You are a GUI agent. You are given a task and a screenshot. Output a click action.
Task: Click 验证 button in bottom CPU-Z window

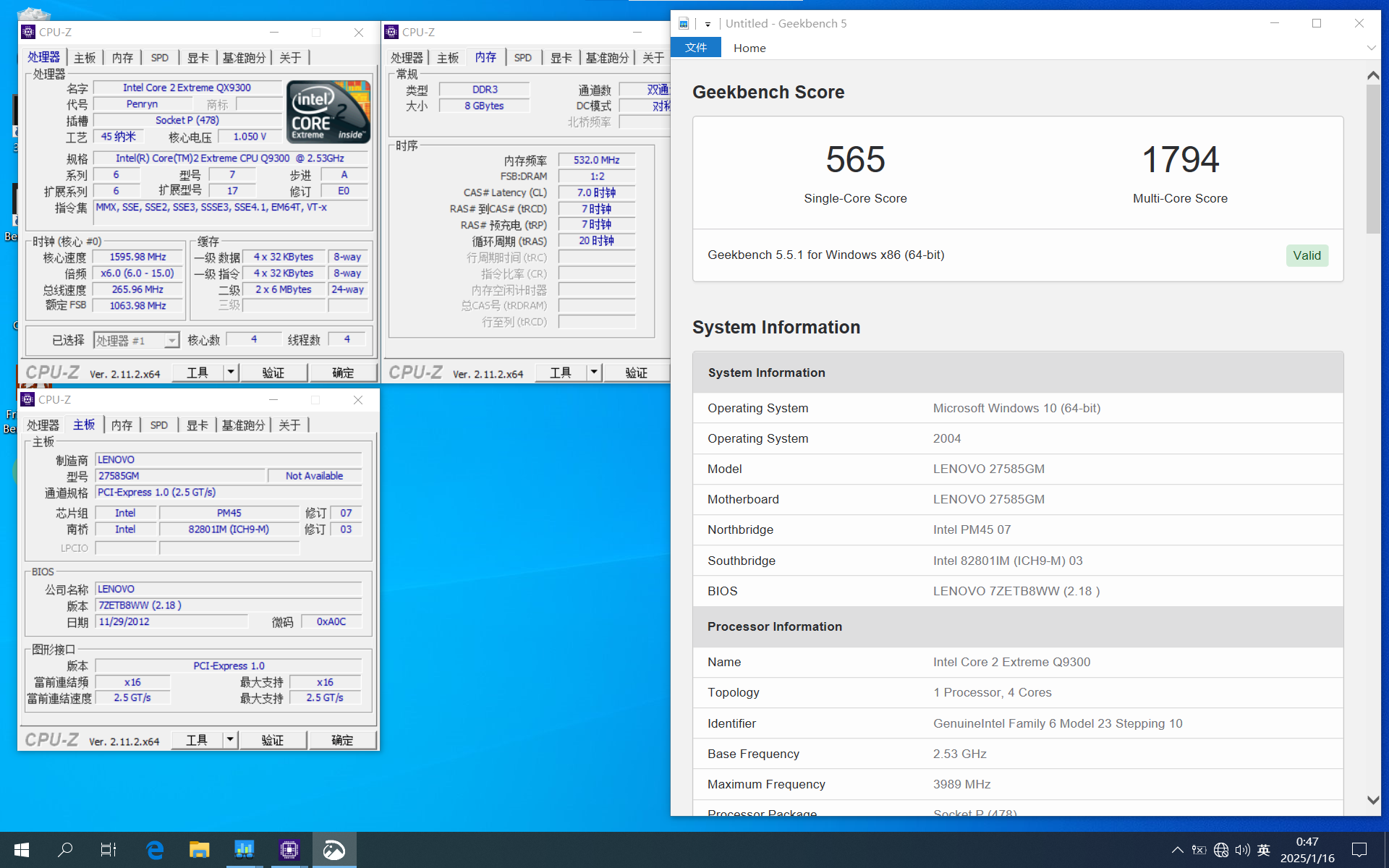click(x=272, y=740)
